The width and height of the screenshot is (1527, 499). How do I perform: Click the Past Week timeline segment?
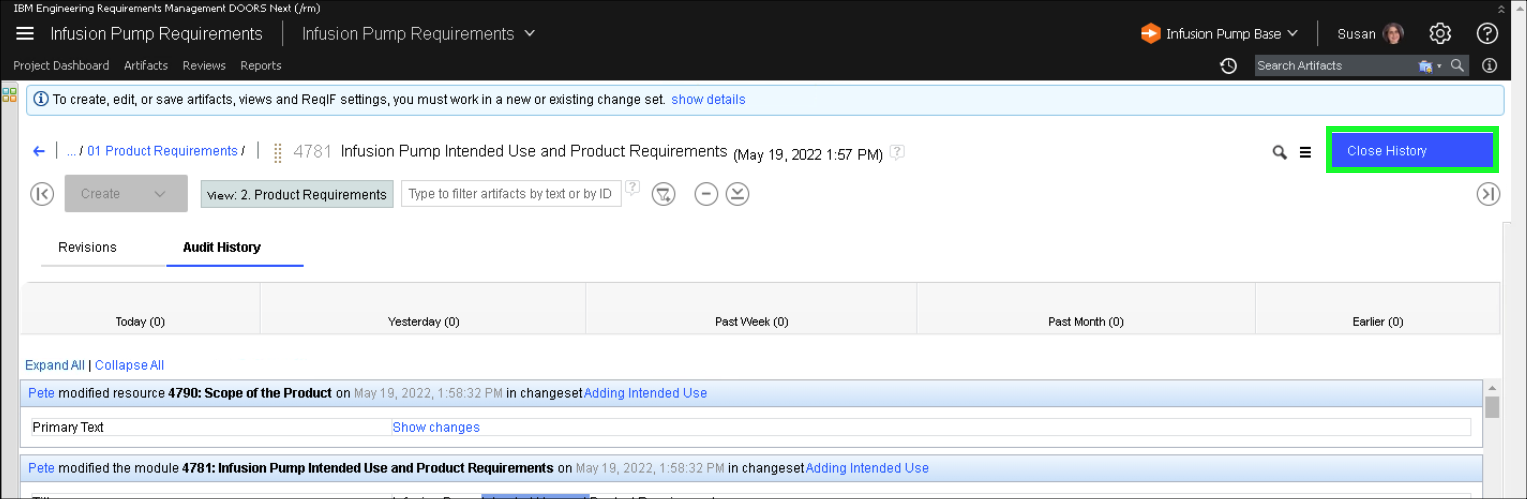point(751,310)
